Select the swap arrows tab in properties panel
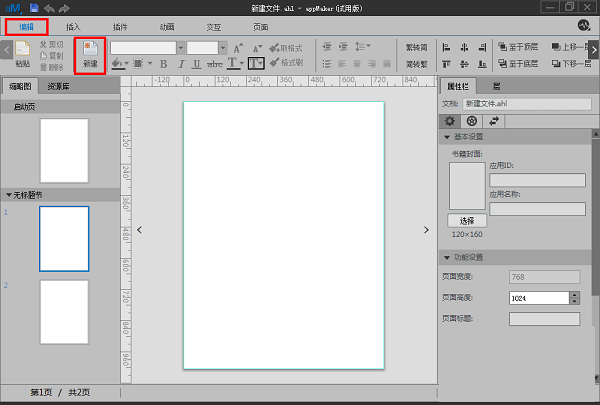The width and height of the screenshot is (600, 405). coord(493,121)
